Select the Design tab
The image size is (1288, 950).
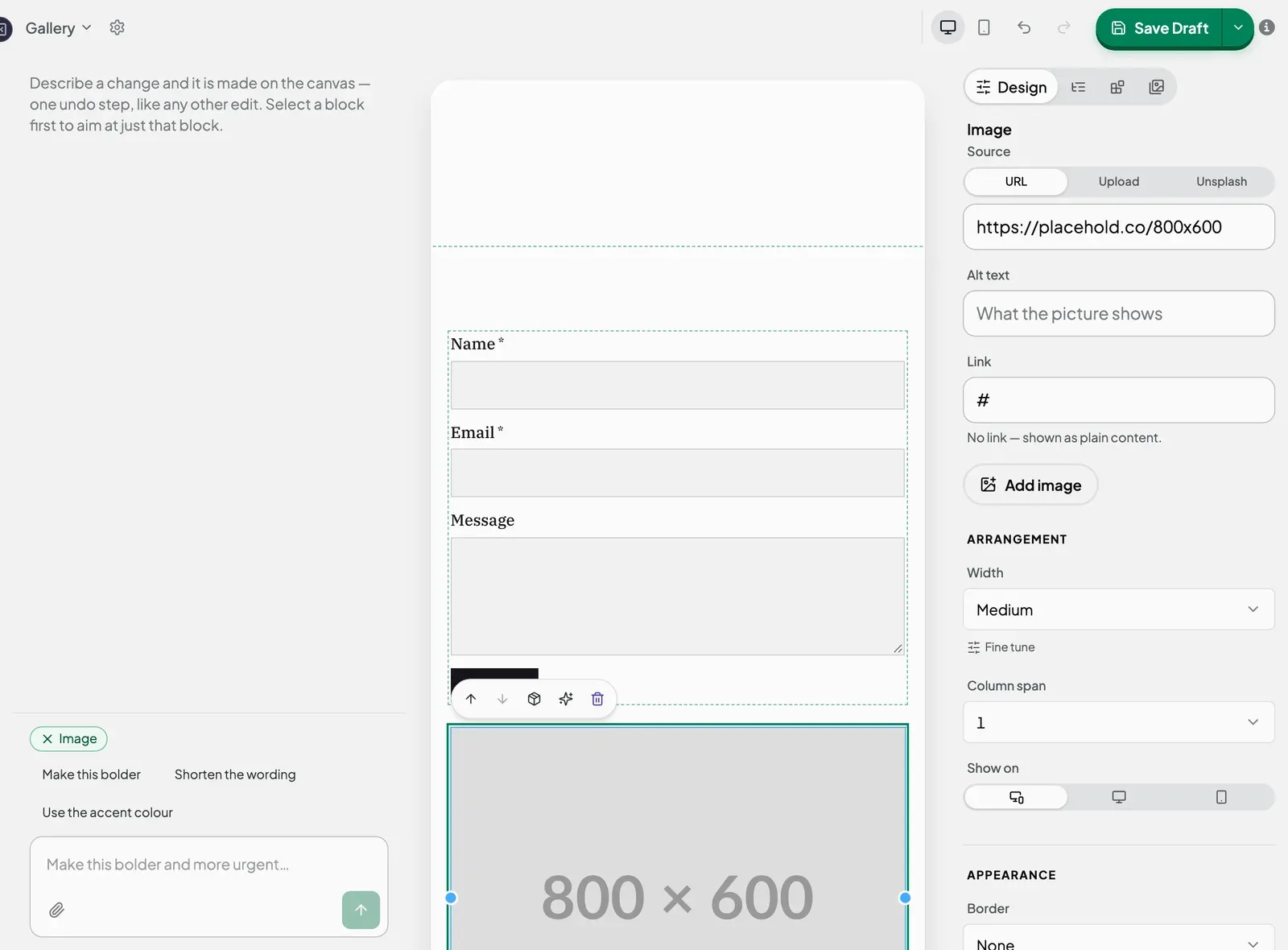pyautogui.click(x=1011, y=87)
